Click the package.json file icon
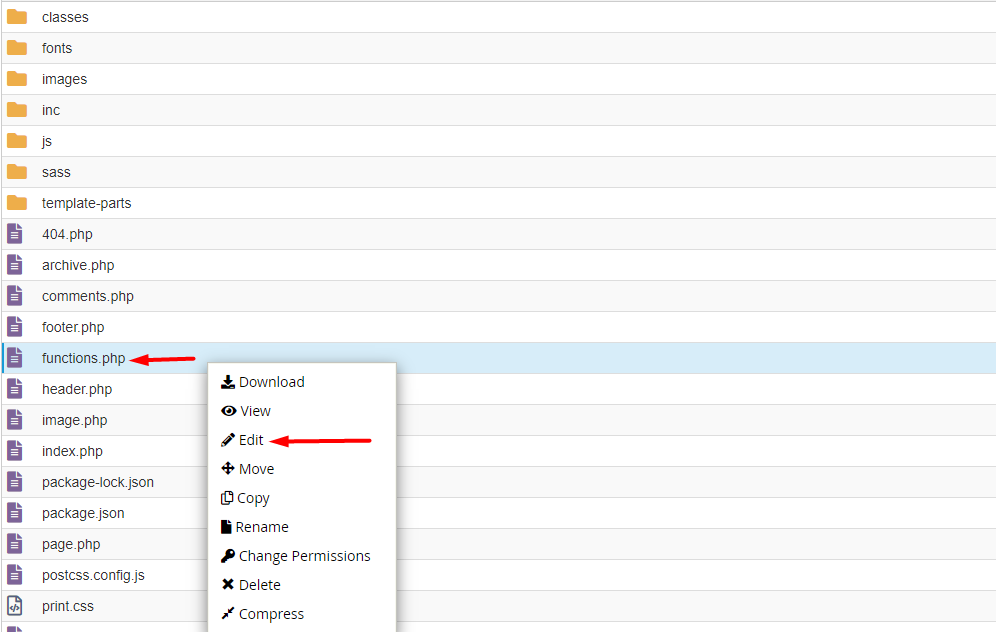The height and width of the screenshot is (632, 996). [15, 513]
